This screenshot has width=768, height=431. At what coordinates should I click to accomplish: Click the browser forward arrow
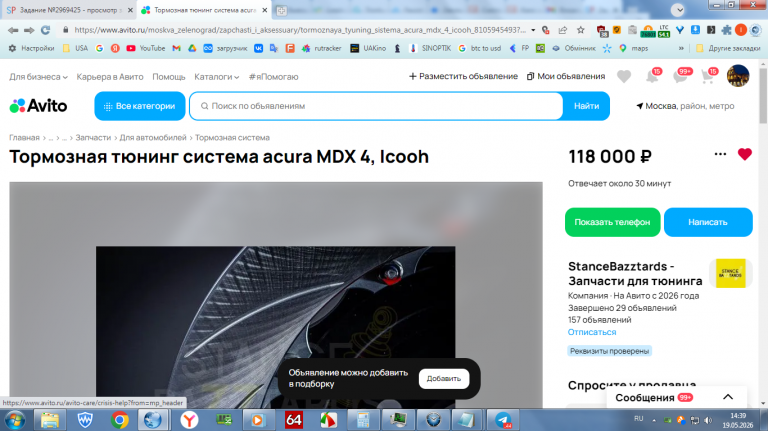[29, 30]
